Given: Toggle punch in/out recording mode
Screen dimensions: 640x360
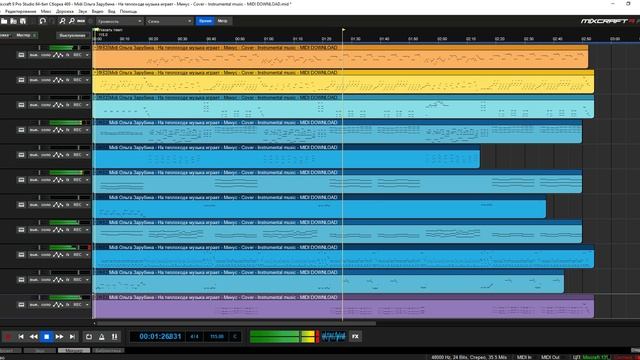Looking at the screenshot, I should 115,337.
